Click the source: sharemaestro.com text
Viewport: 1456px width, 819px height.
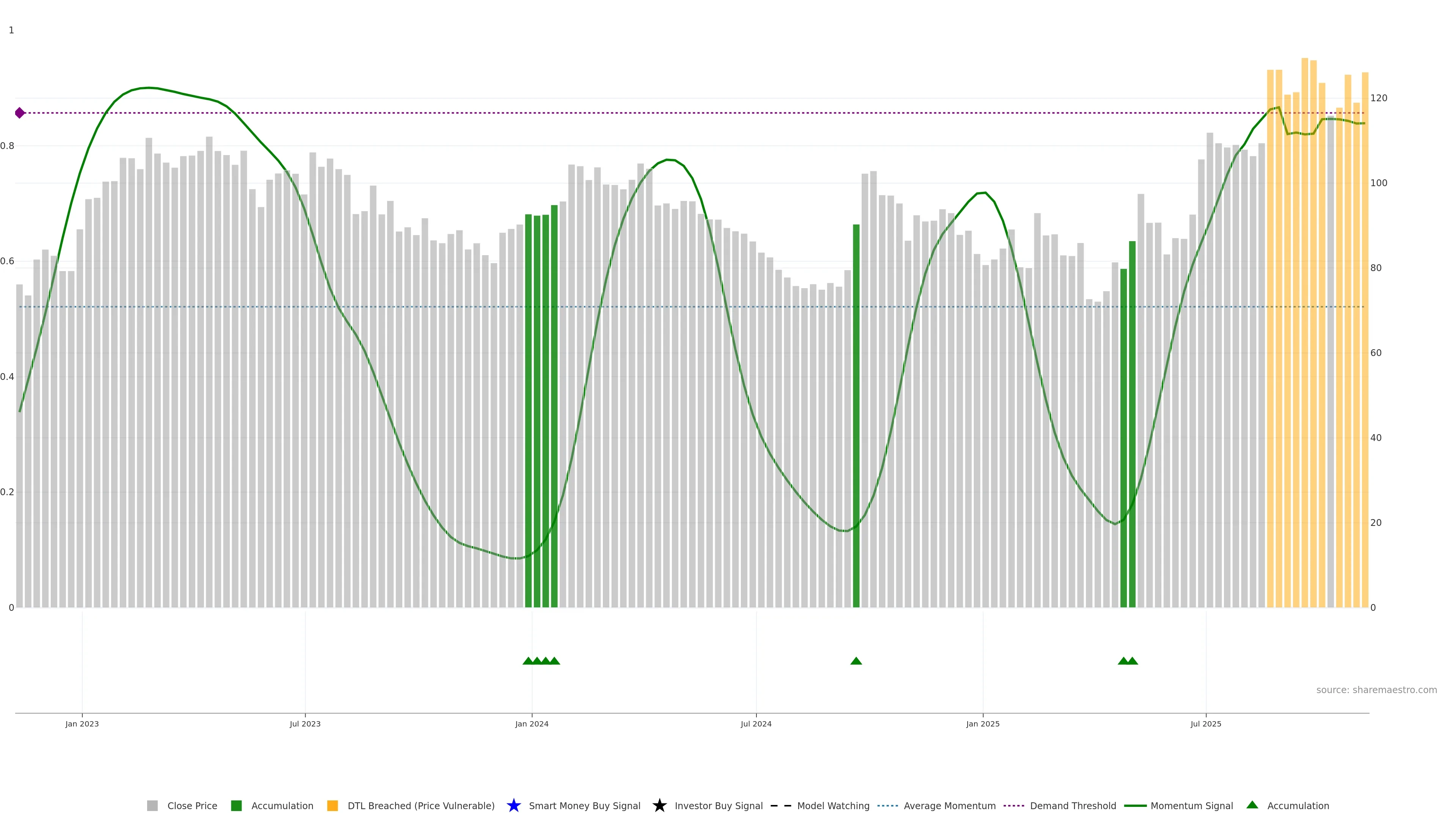click(x=1376, y=690)
